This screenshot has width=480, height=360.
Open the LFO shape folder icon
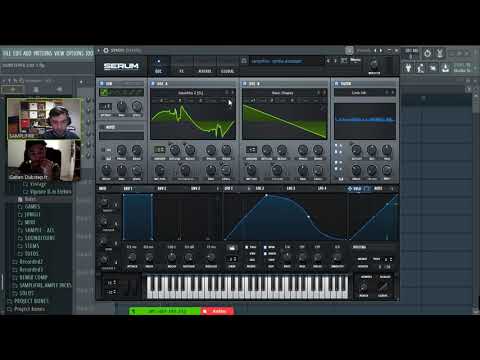(x=231, y=248)
